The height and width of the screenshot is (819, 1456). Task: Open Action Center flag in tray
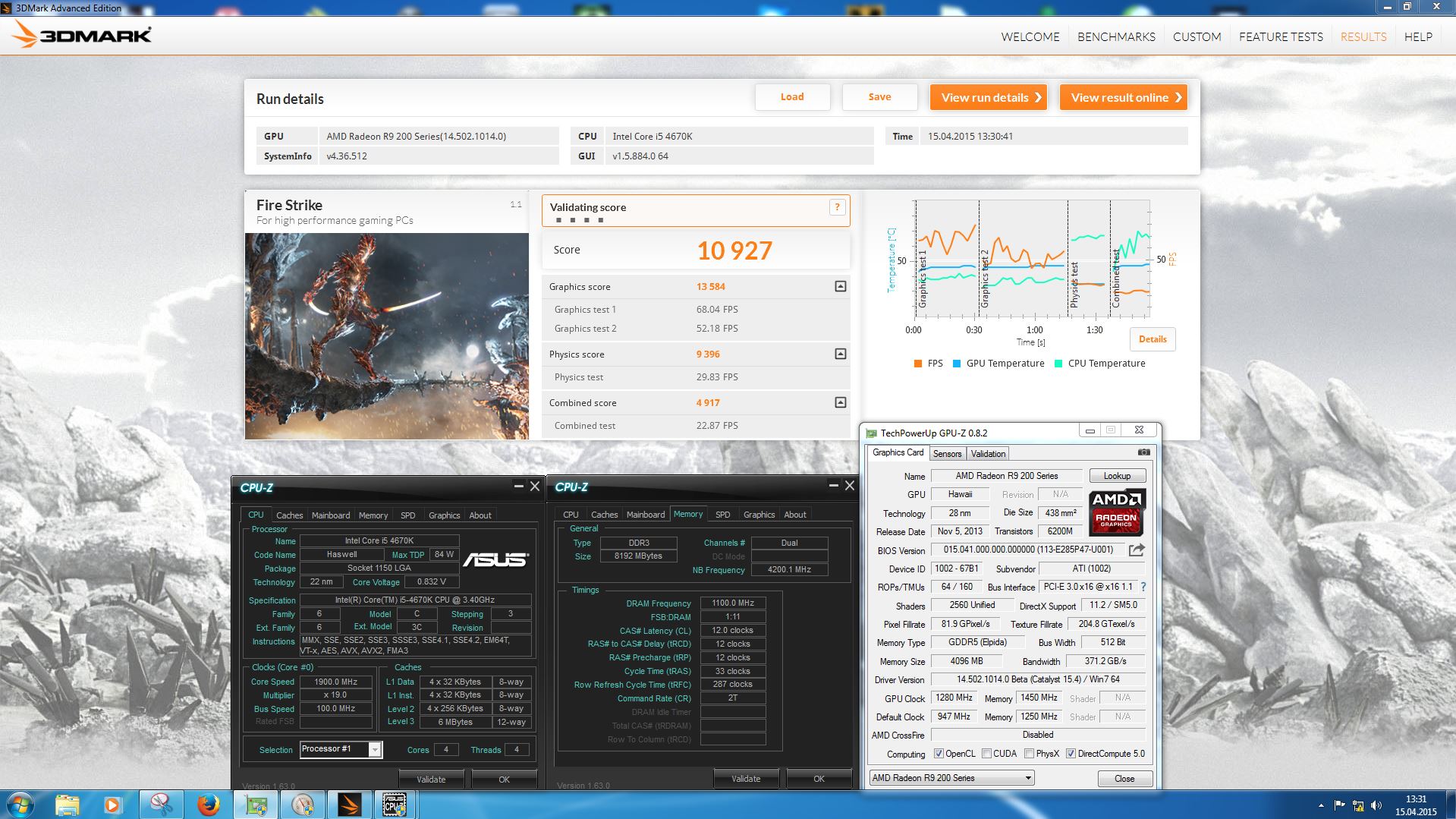pyautogui.click(x=1339, y=805)
